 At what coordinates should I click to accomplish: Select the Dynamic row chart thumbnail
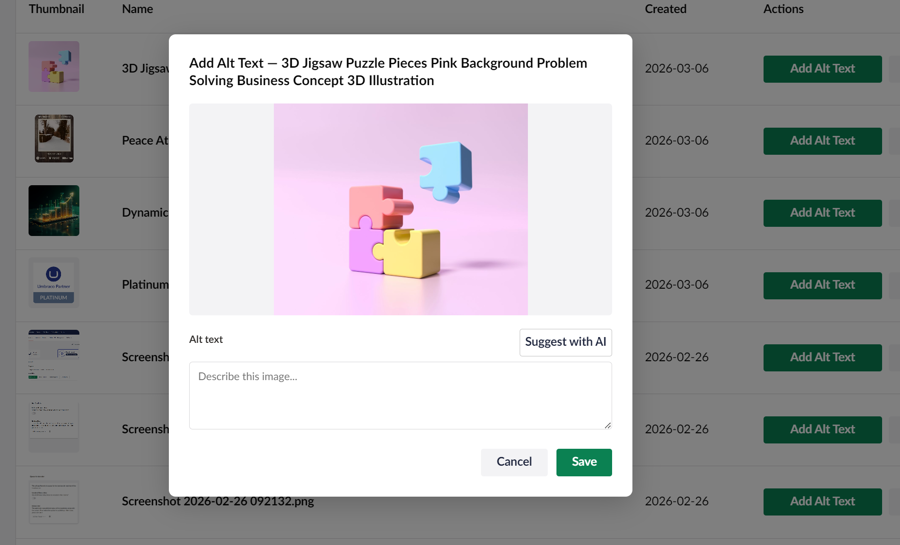(54, 211)
